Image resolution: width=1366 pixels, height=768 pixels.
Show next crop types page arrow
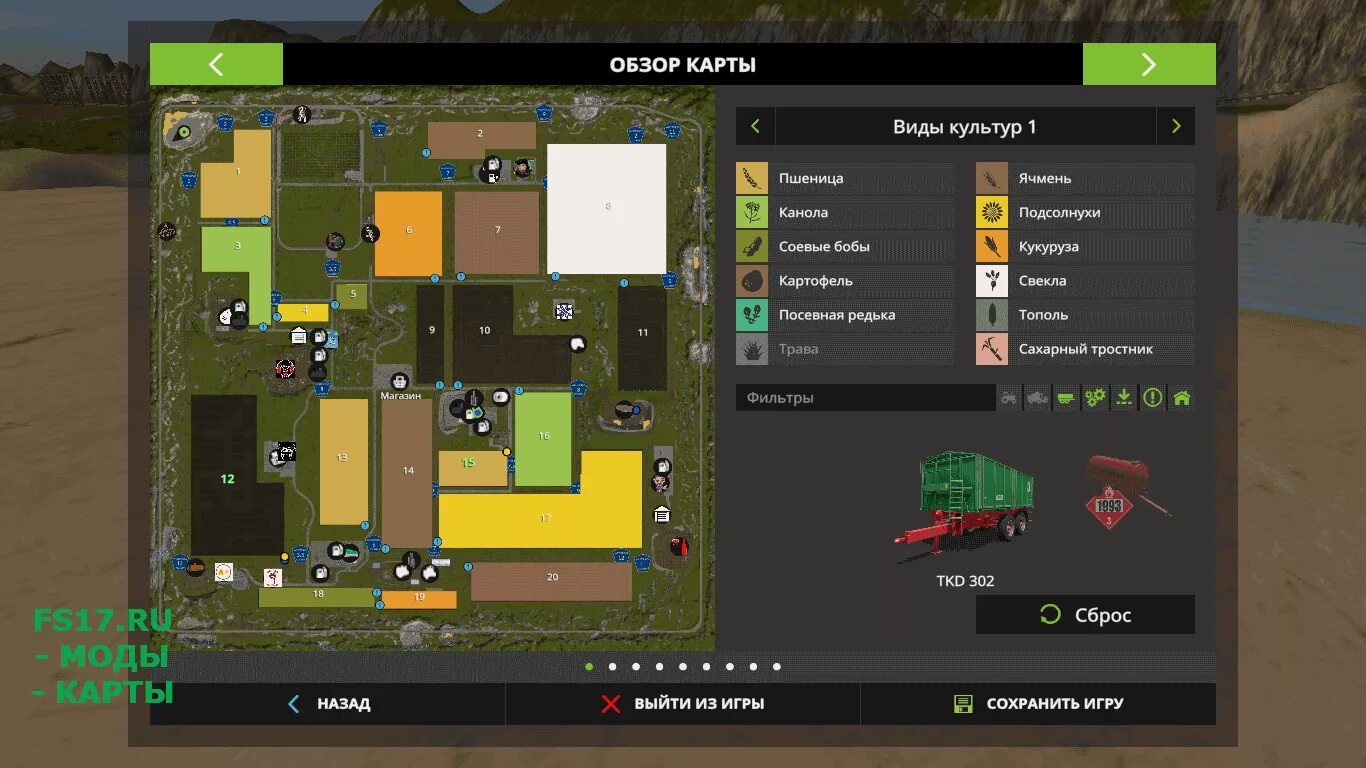coord(1176,127)
